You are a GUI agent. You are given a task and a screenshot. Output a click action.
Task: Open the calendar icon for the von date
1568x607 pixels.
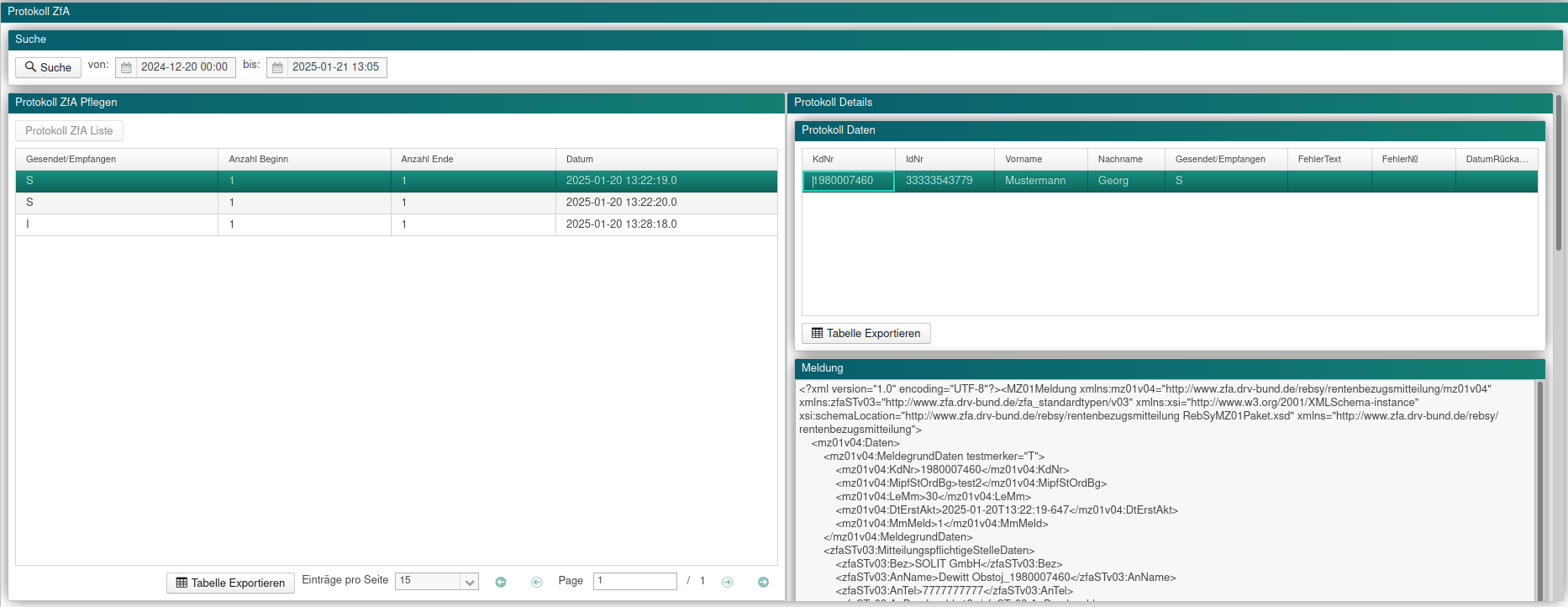[126, 67]
